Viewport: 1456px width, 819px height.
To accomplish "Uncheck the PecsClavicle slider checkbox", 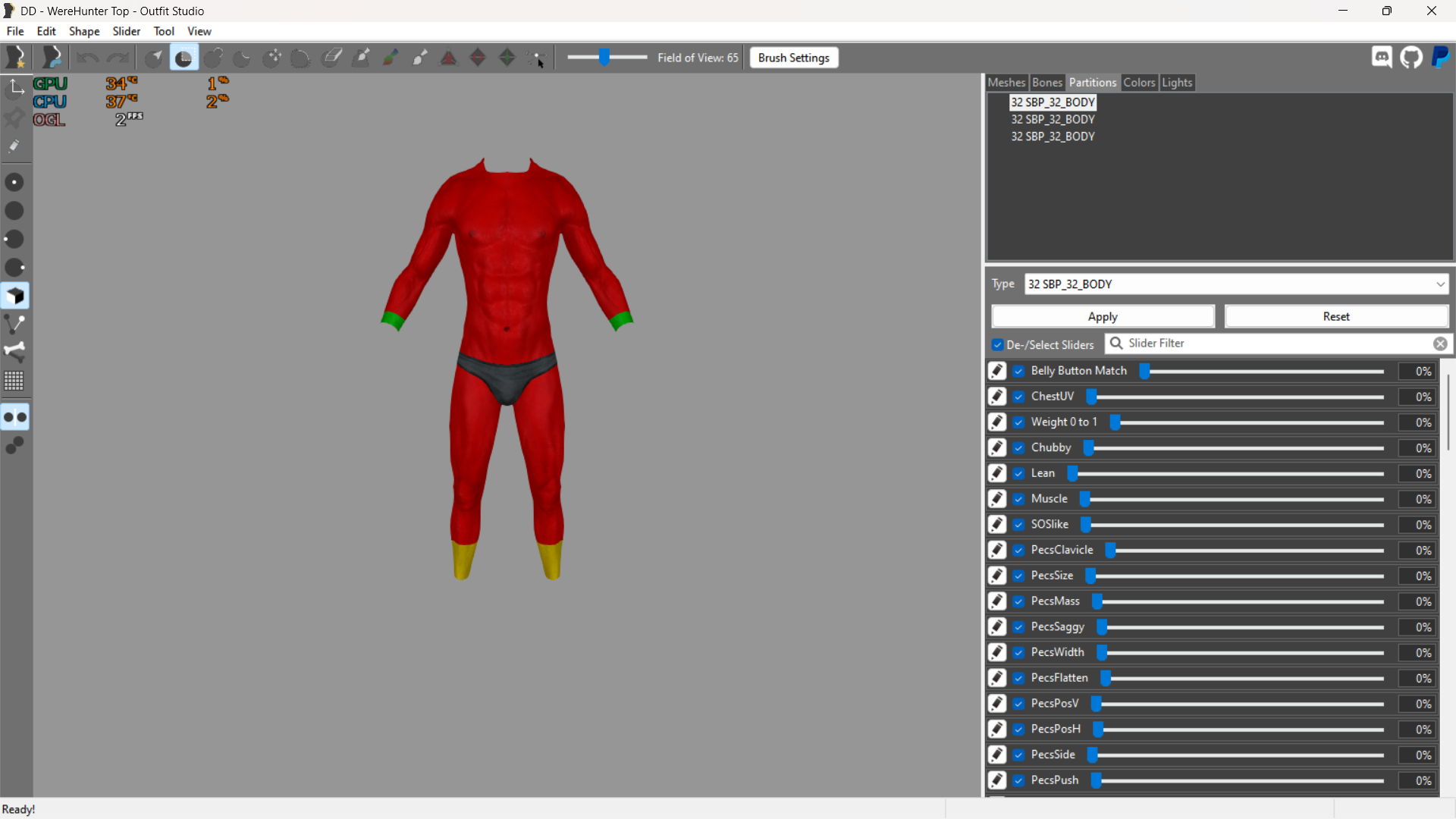I will click(x=1019, y=551).
